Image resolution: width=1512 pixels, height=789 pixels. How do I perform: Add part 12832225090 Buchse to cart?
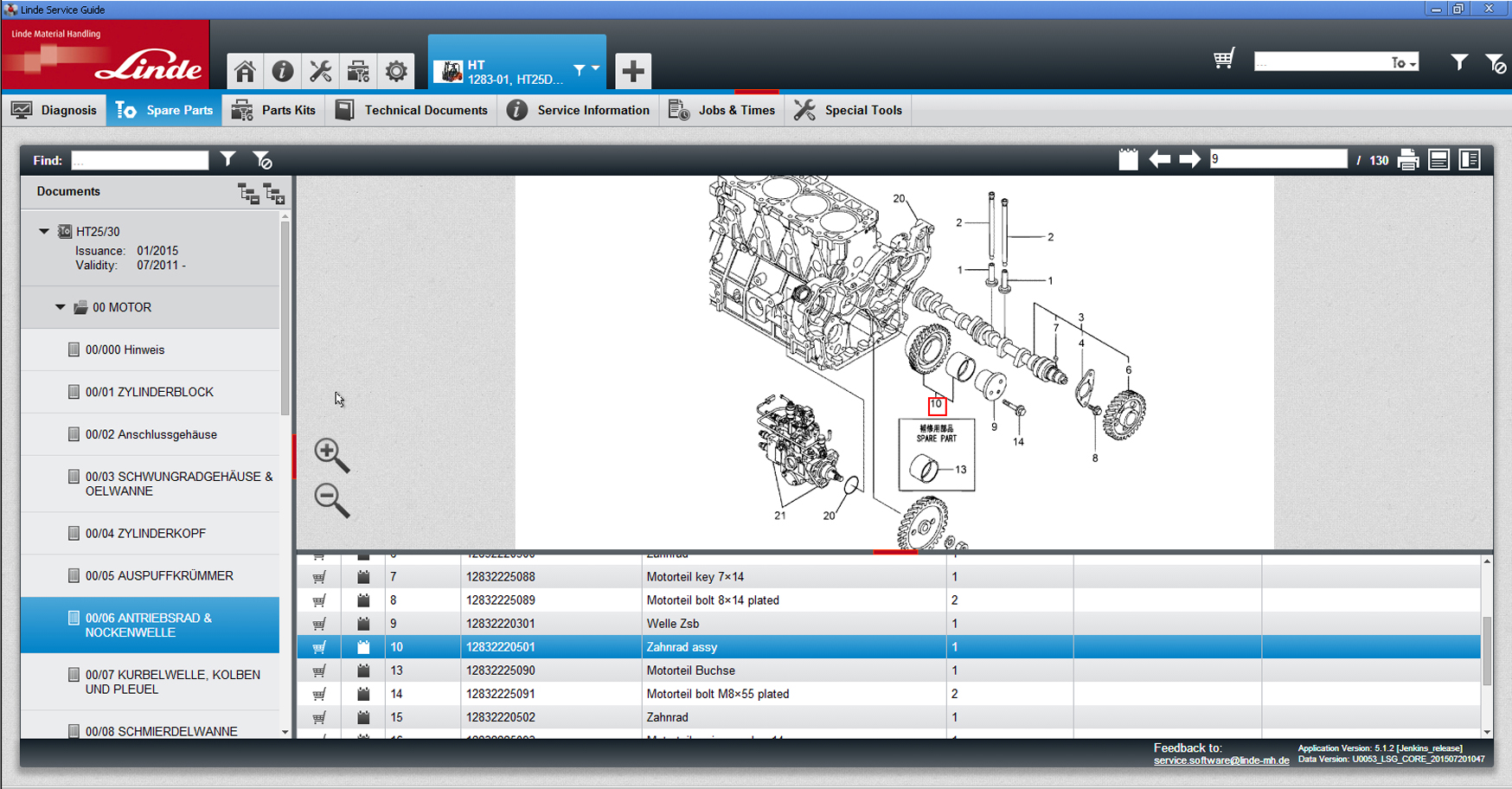coord(319,670)
